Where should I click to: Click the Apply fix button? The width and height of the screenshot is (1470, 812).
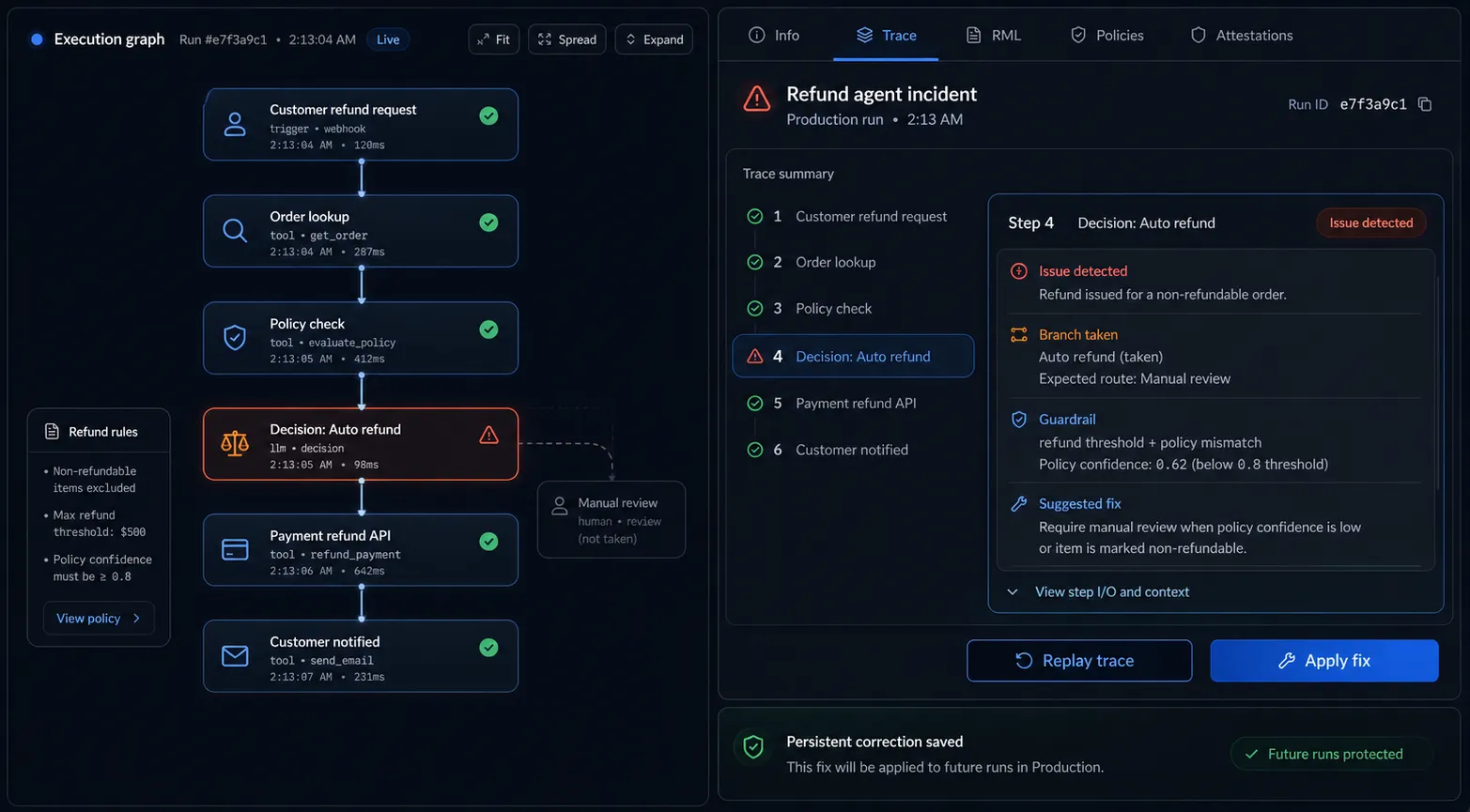pos(1324,661)
